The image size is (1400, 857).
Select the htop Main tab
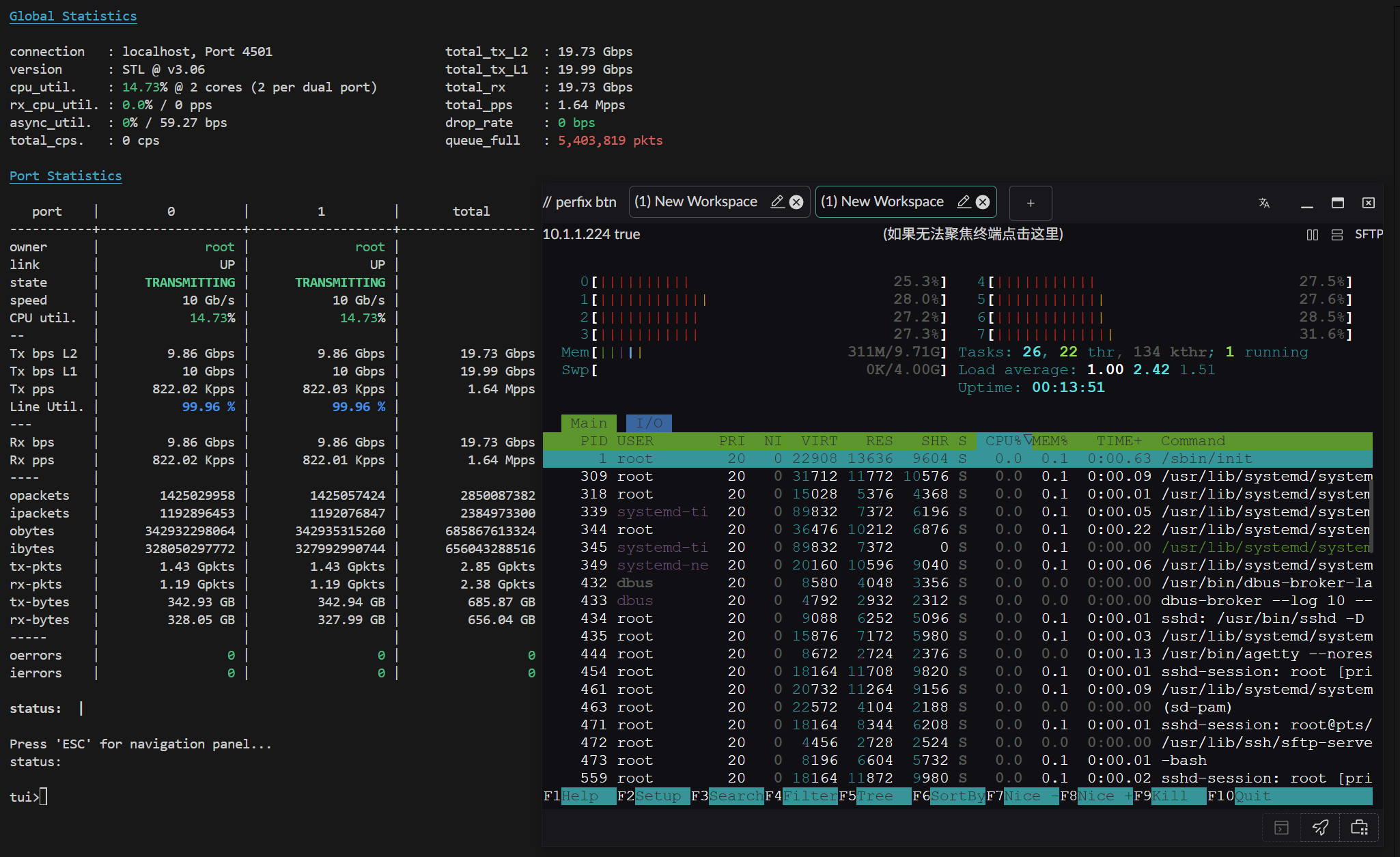[588, 423]
